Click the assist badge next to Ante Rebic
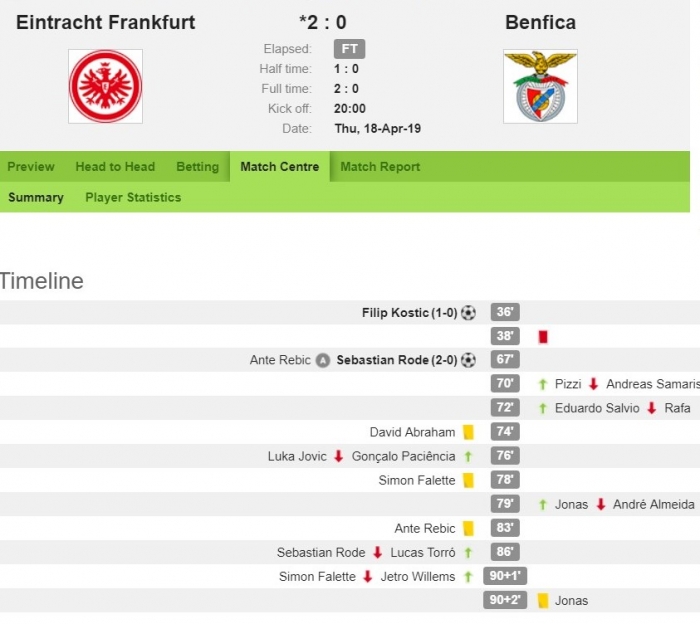 point(323,360)
